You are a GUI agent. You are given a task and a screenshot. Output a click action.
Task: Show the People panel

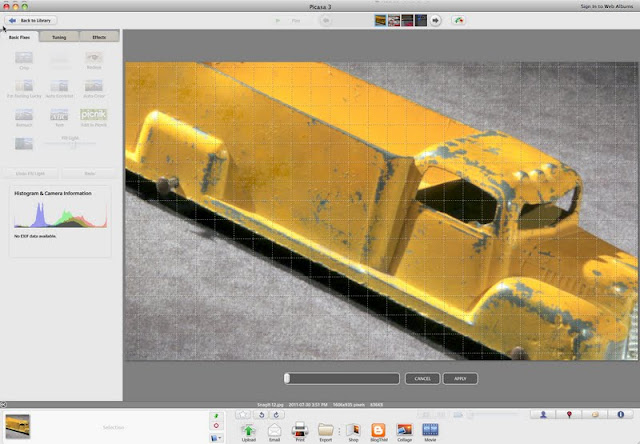543,415
